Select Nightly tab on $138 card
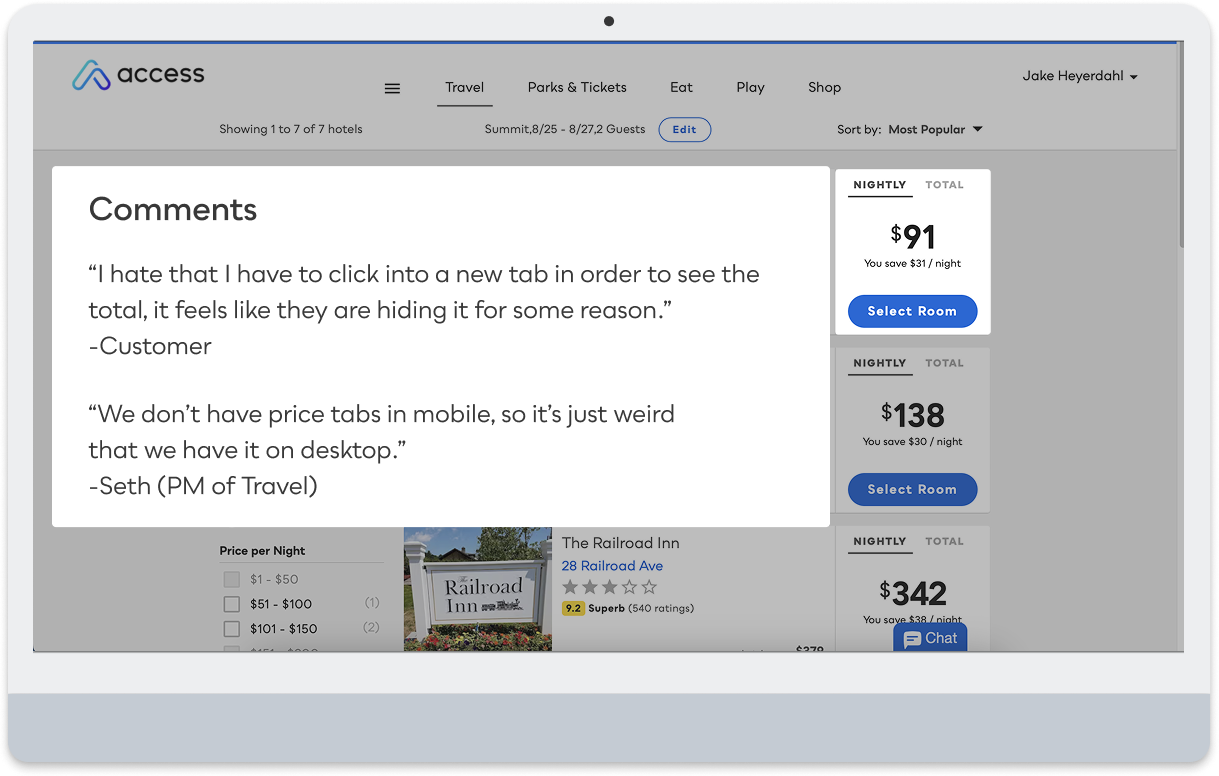 [x=880, y=363]
